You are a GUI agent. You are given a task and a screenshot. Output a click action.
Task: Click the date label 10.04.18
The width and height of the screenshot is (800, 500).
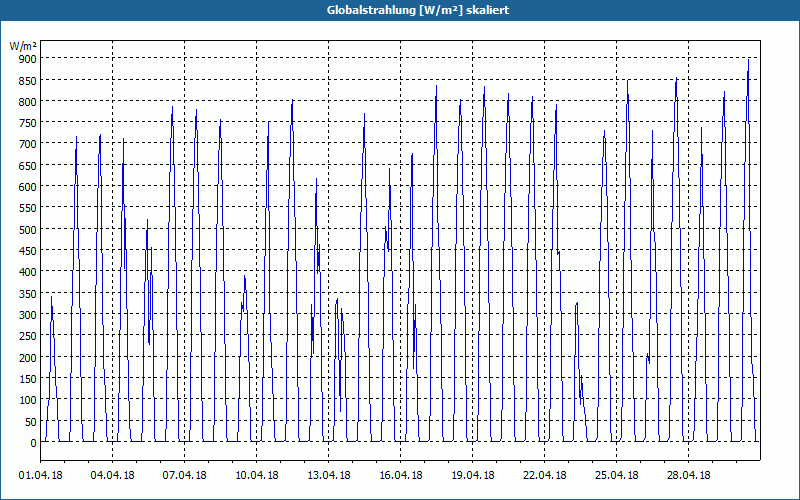(x=257, y=476)
